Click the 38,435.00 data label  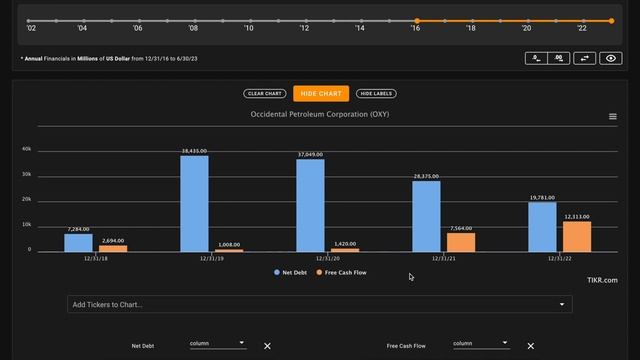[194, 151]
